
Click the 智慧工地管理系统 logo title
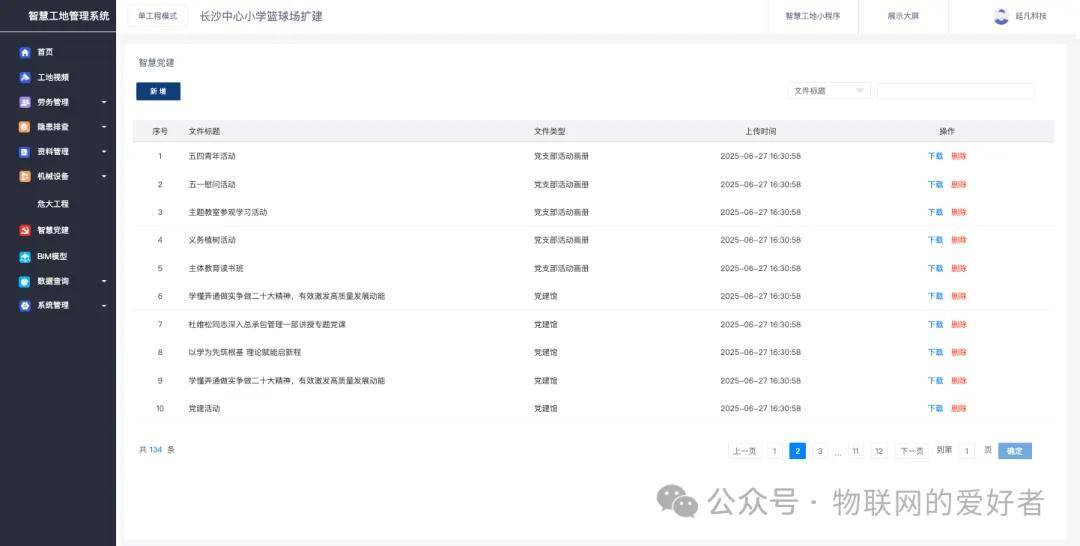[68, 16]
